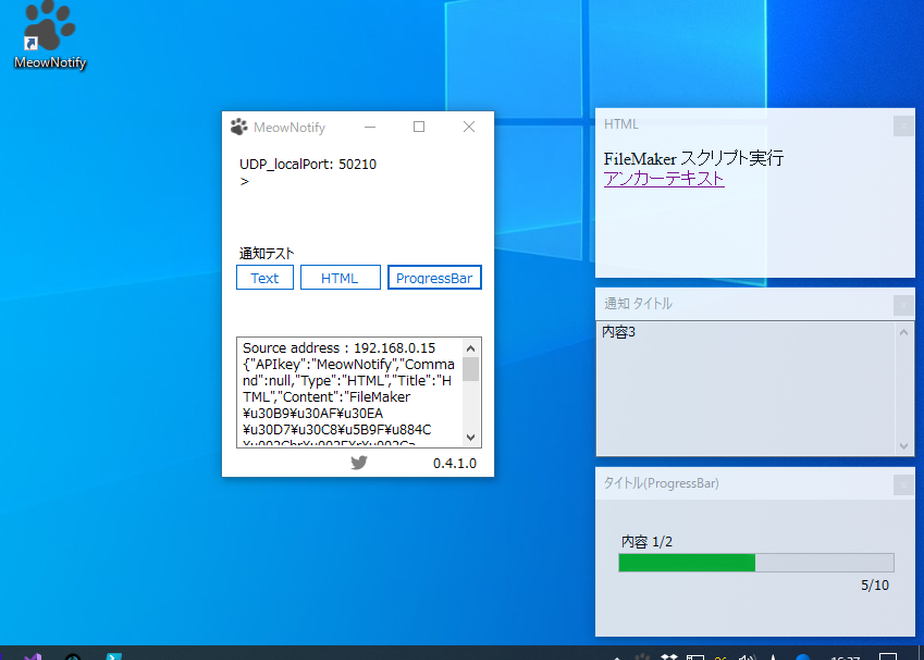Dismiss the HTML notification popup
This screenshot has width=924, height=660.
[x=903, y=126]
